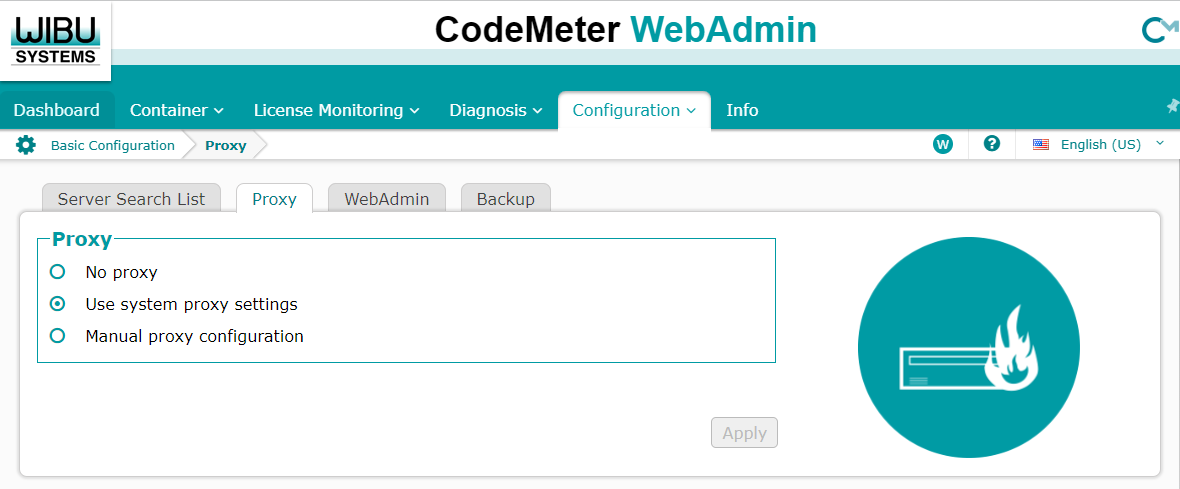Screen dimensions: 1180x489
Task: Go to the Dashboard menu item
Action: click(57, 110)
